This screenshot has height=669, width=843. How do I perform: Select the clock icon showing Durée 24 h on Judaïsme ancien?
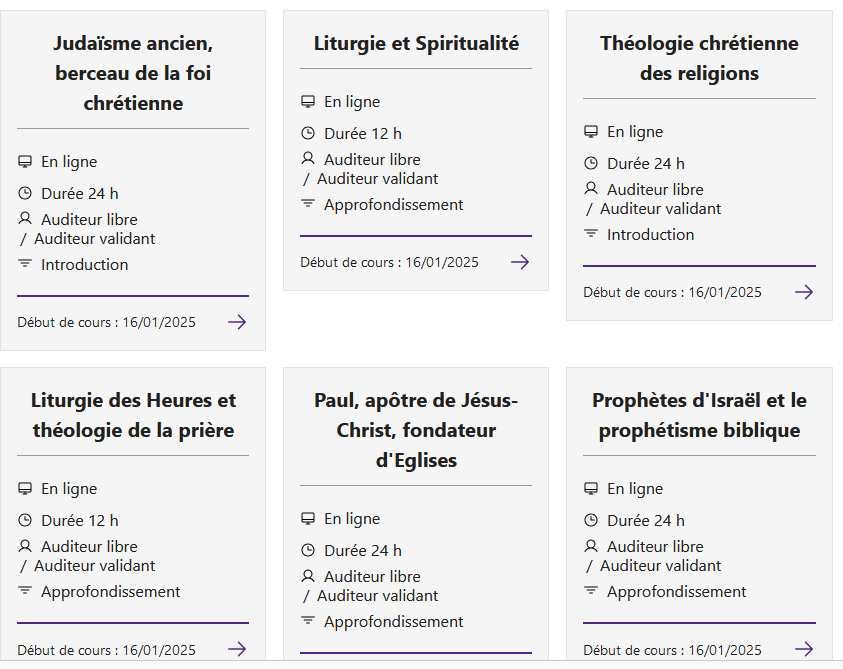click(x=25, y=193)
